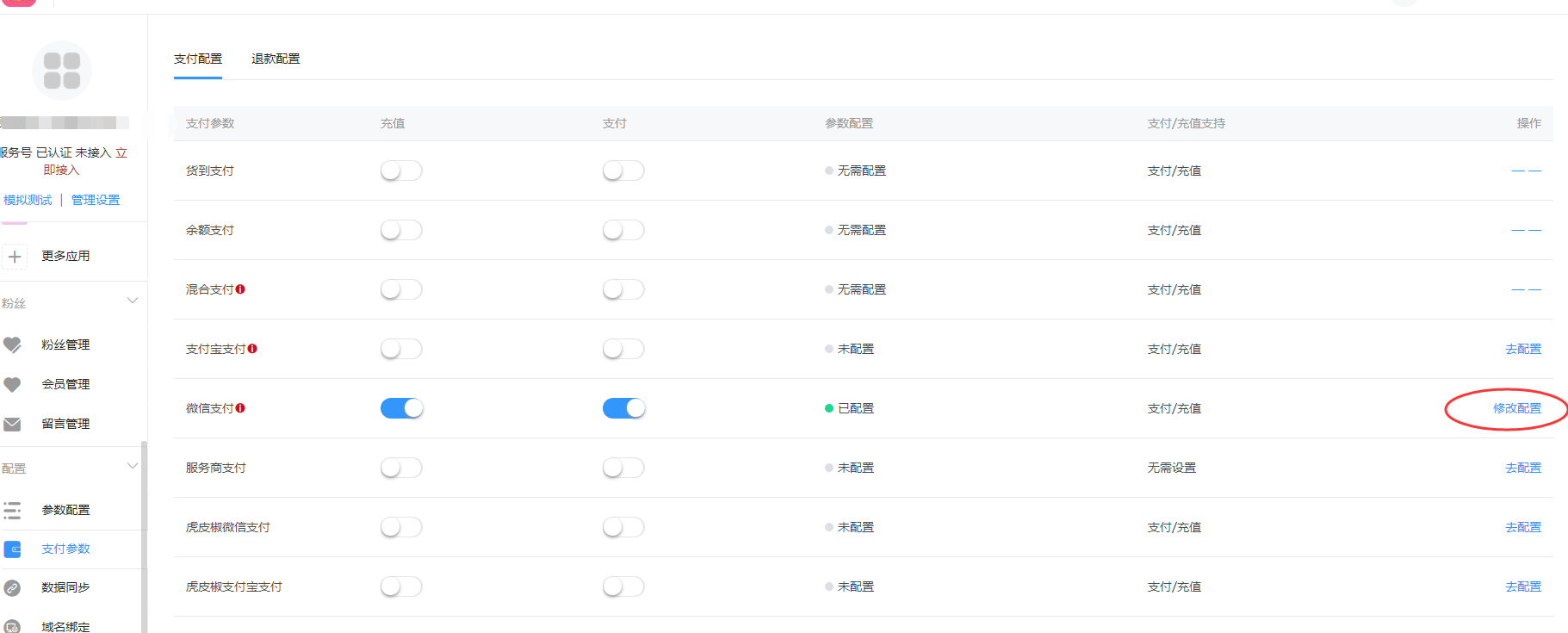1568x633 pixels.
Task: Click the heart icon for 粉丝管理
Action: pos(12,344)
